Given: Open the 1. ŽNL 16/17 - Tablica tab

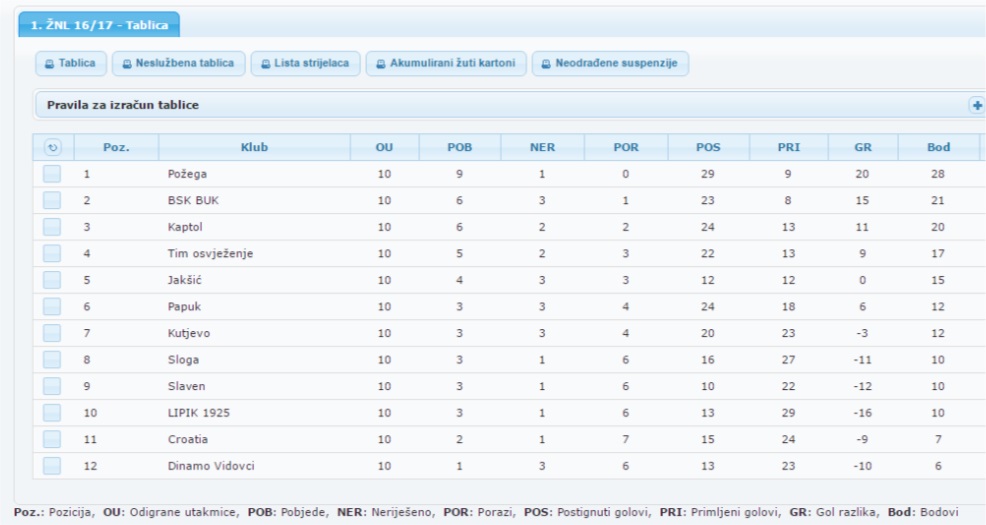Looking at the screenshot, I should click(98, 24).
